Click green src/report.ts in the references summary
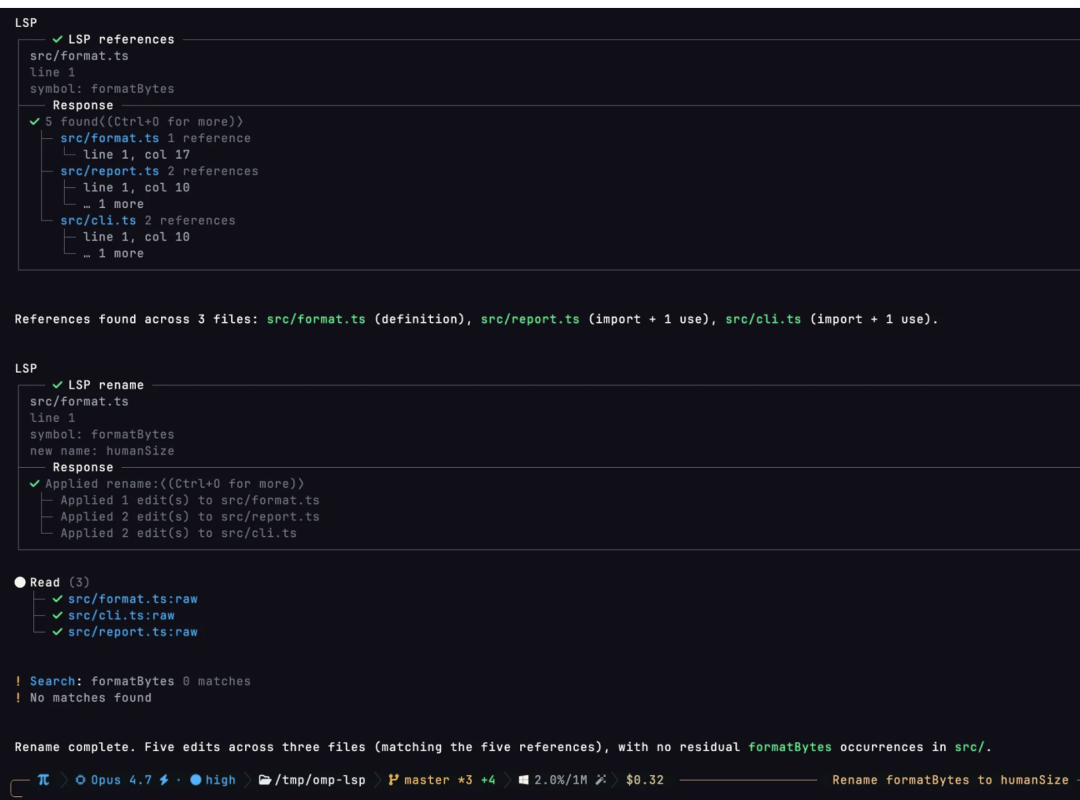 [530, 319]
